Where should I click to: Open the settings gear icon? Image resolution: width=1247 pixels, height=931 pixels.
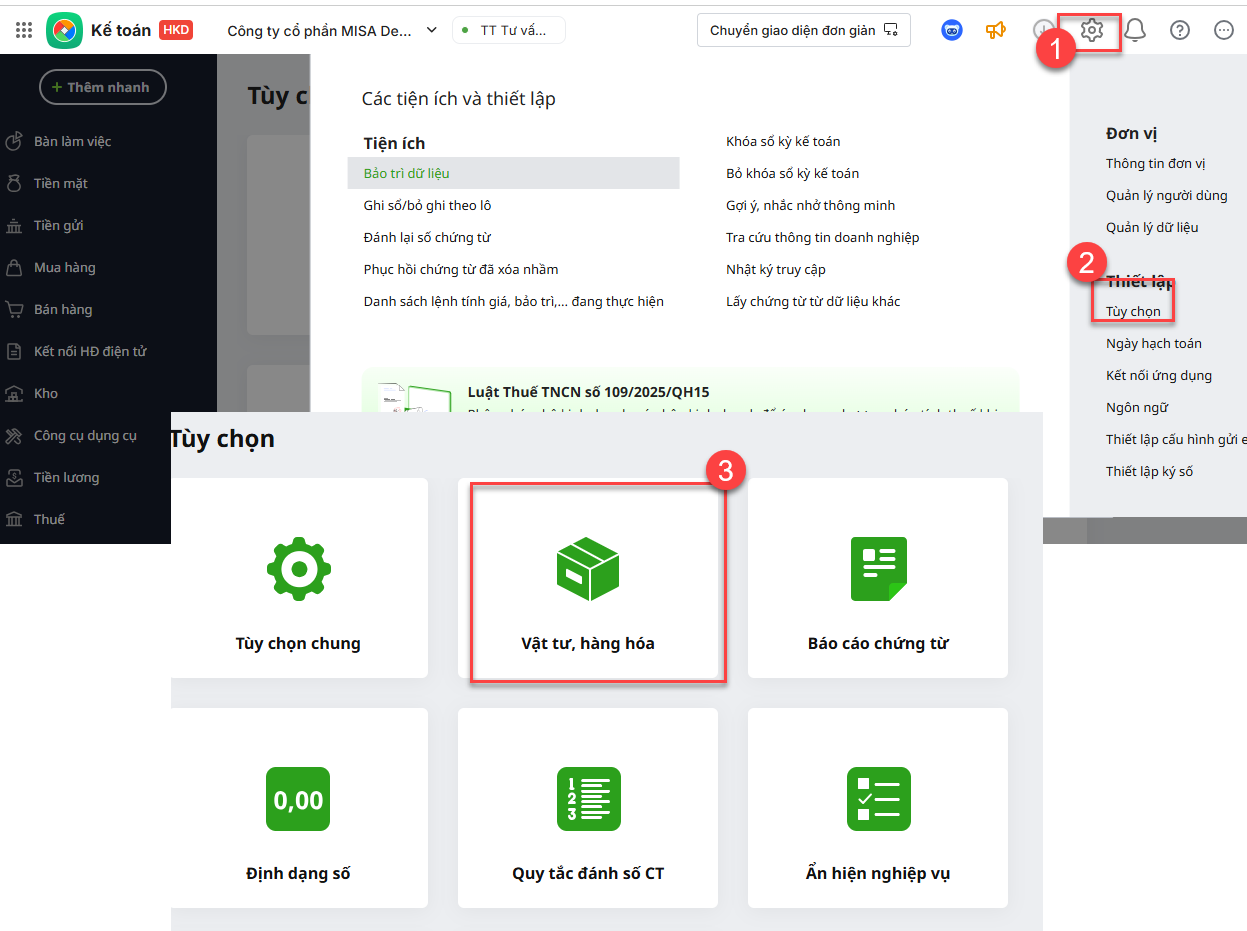tap(1091, 31)
